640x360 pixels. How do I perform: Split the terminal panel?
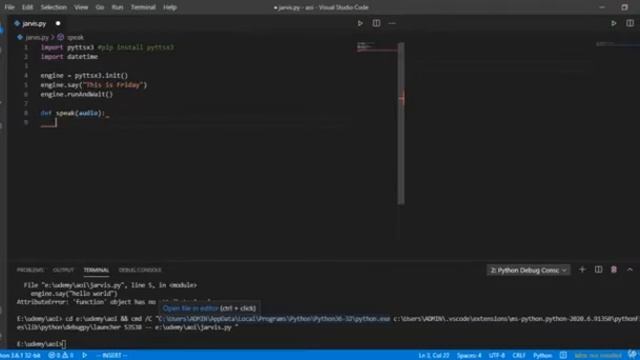click(x=598, y=270)
